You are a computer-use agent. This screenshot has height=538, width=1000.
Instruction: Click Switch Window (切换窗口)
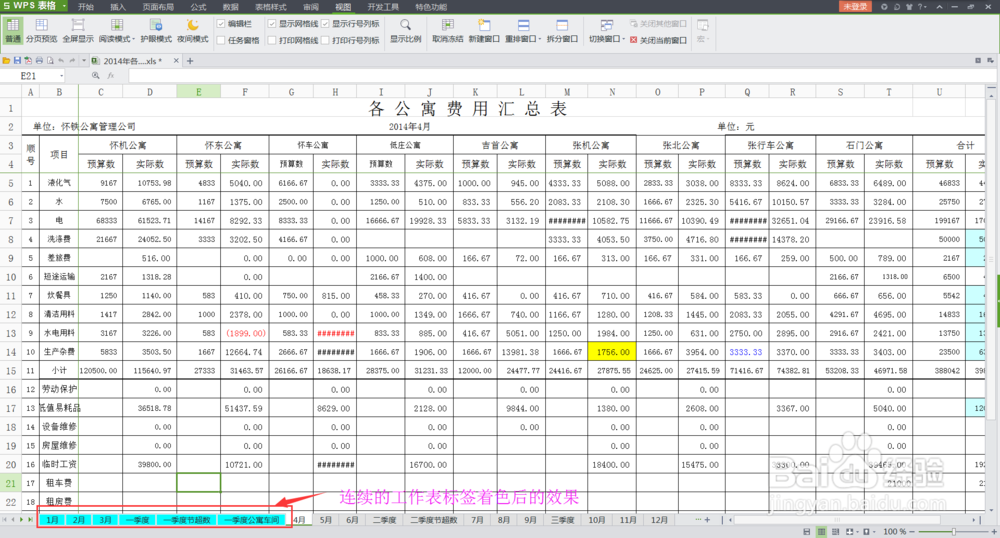[x=606, y=31]
